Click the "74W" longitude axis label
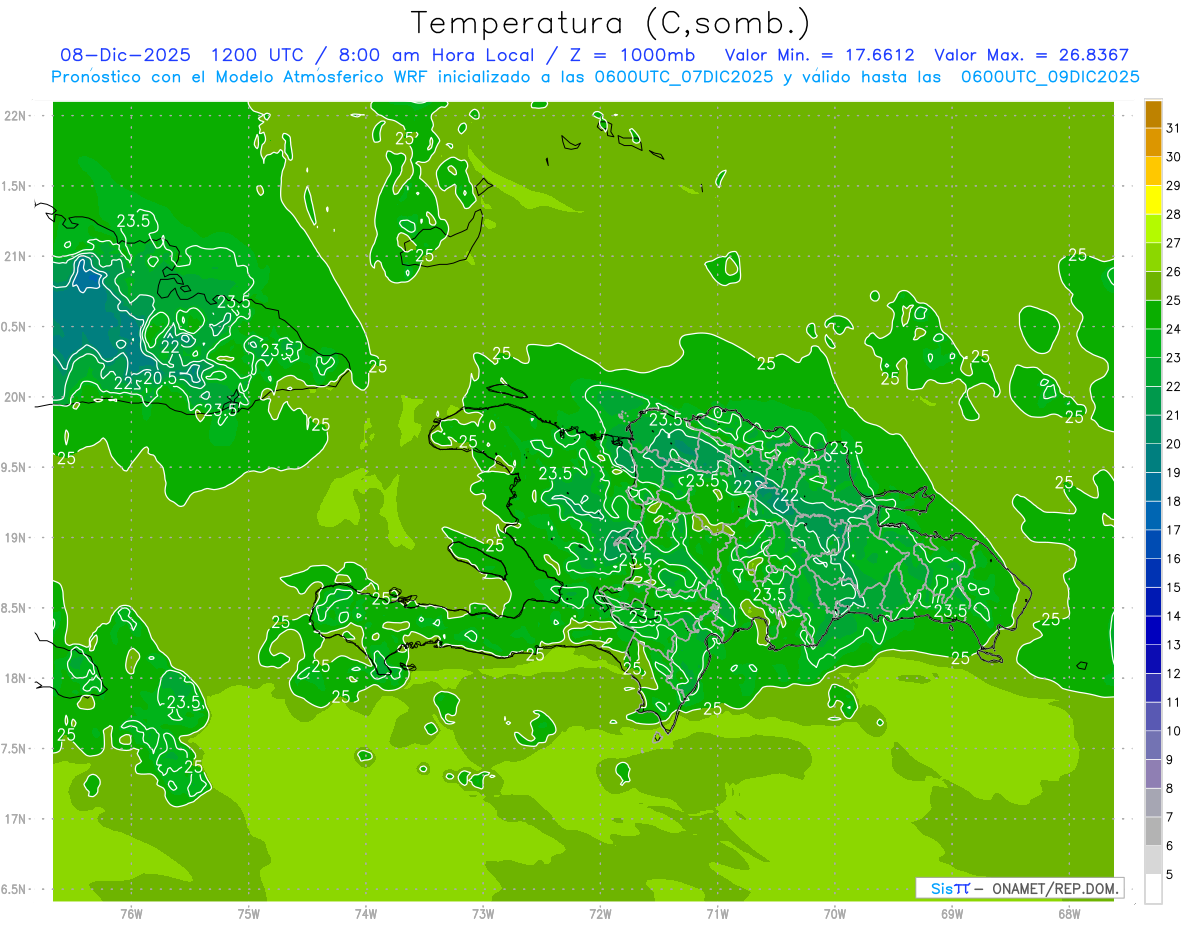This screenshot has width=1200, height=927. point(366,913)
